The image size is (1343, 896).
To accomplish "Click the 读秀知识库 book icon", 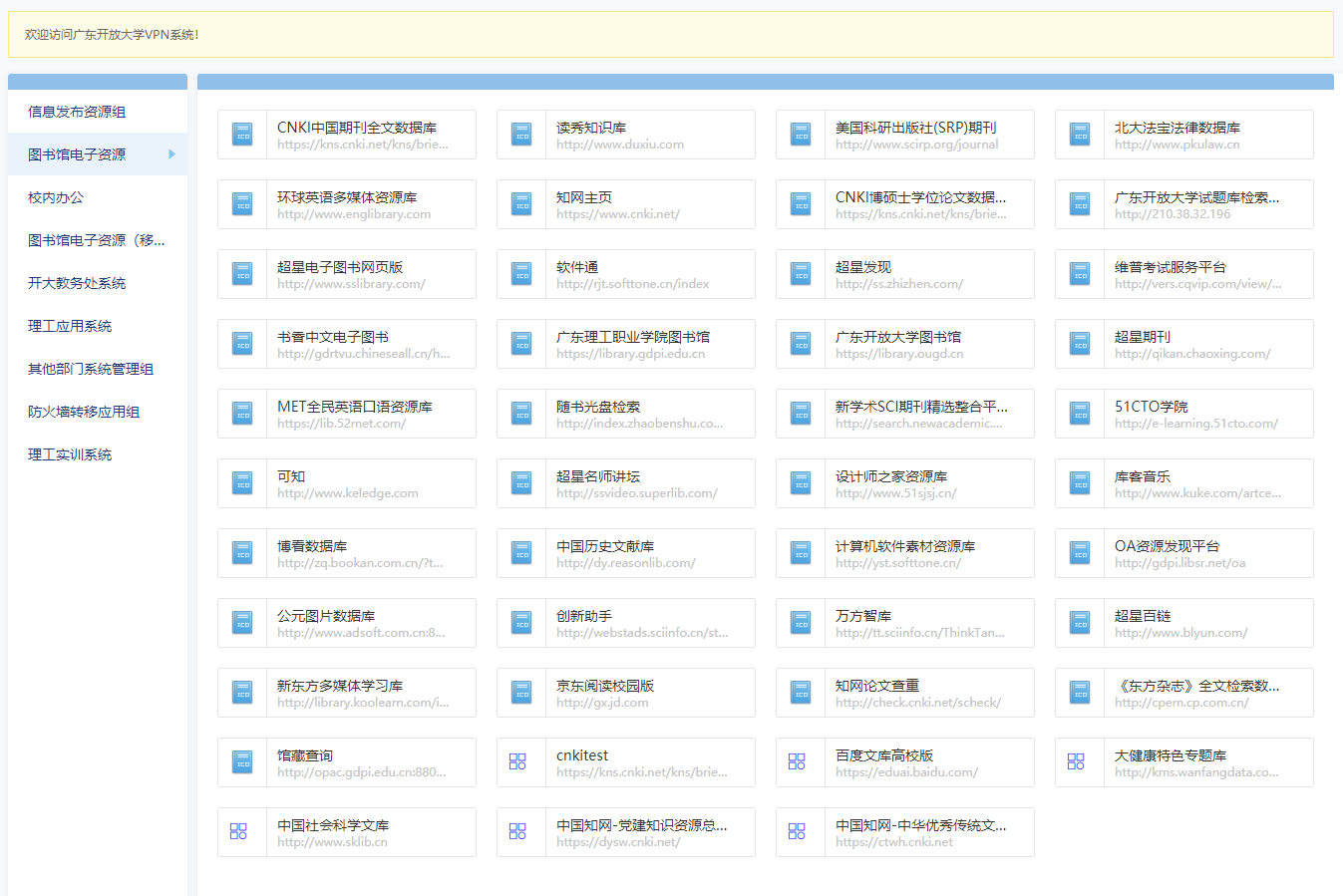I will [x=521, y=135].
